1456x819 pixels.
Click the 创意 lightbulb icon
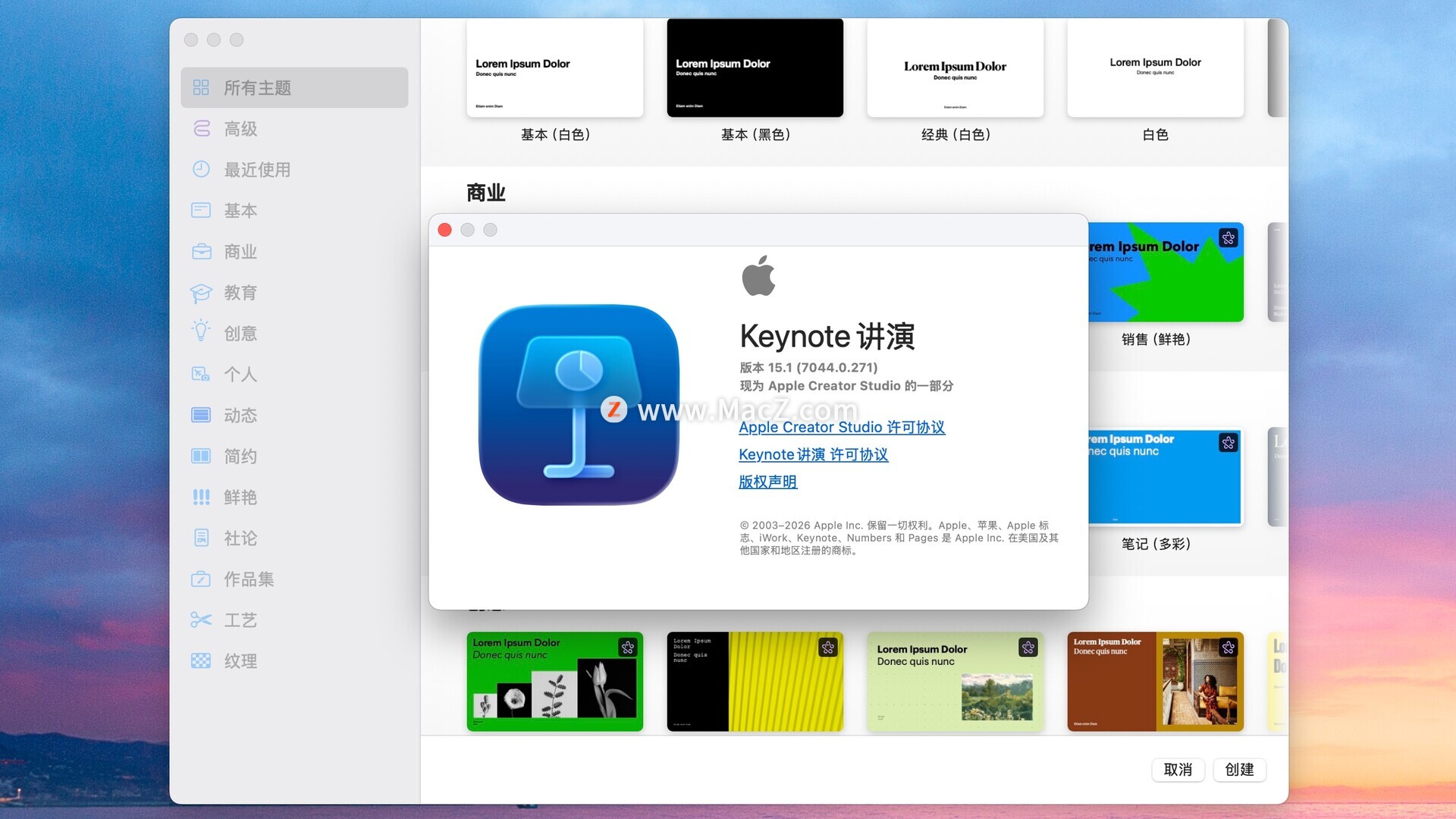pyautogui.click(x=201, y=331)
